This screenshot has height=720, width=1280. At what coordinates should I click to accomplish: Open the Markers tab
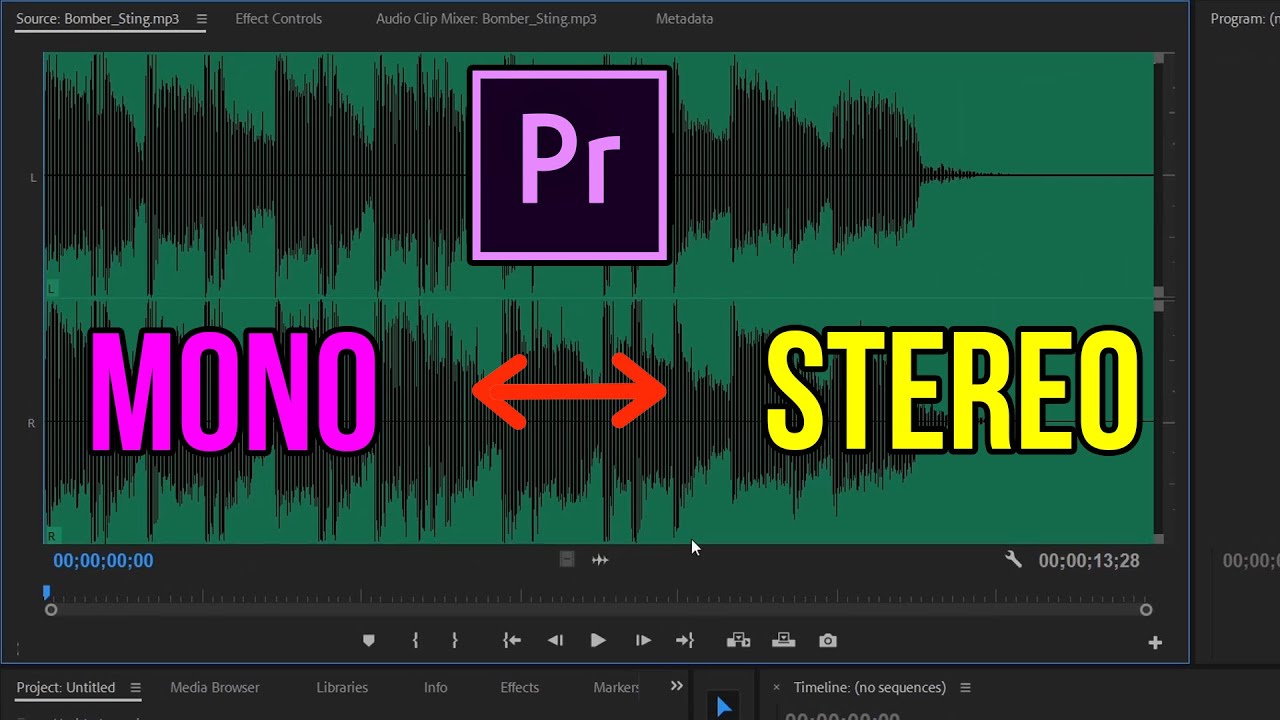pyautogui.click(x=616, y=688)
